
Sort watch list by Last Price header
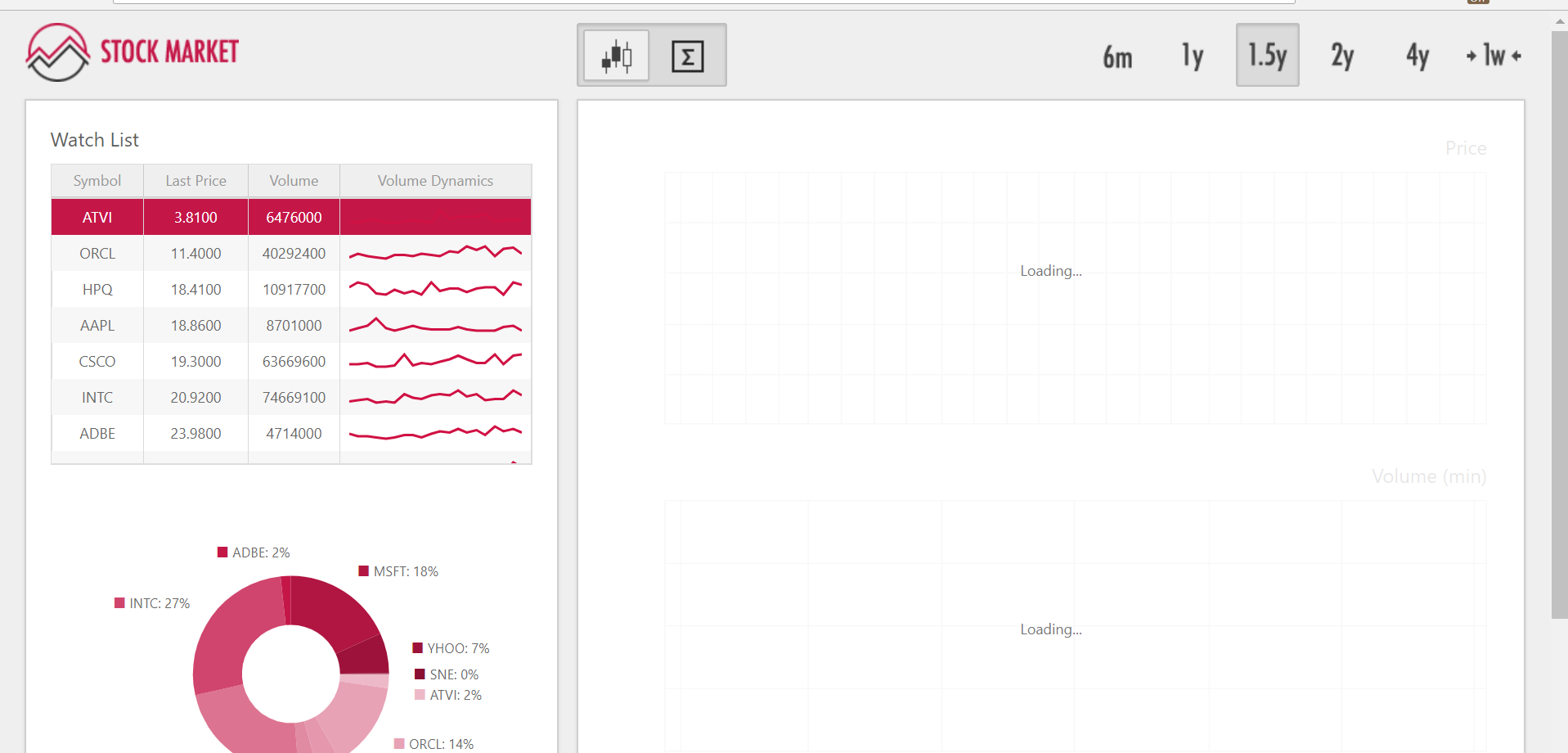tap(195, 181)
